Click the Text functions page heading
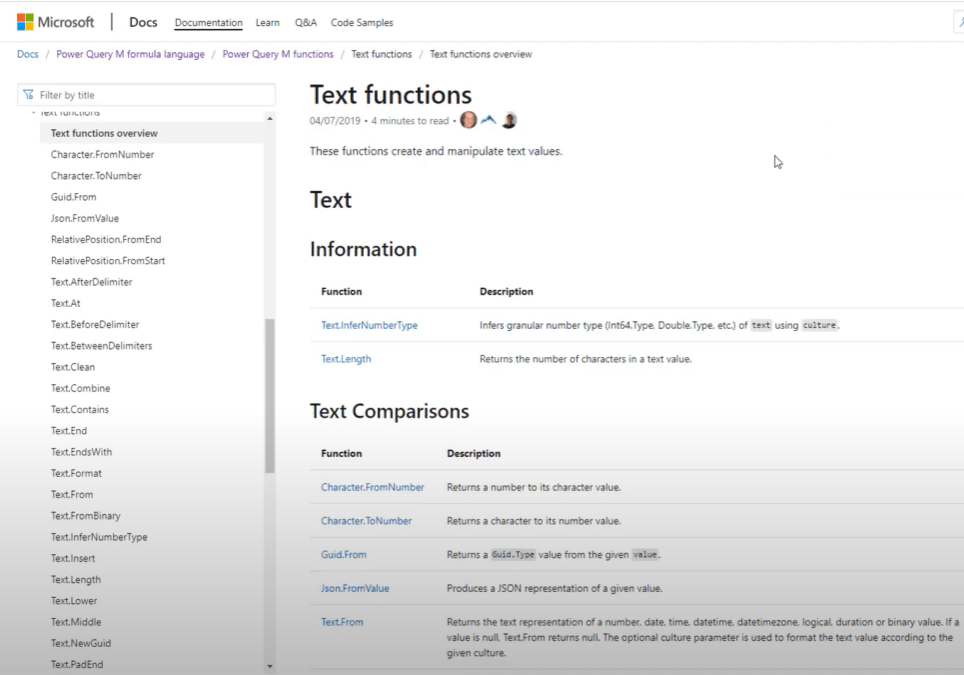 tap(391, 95)
